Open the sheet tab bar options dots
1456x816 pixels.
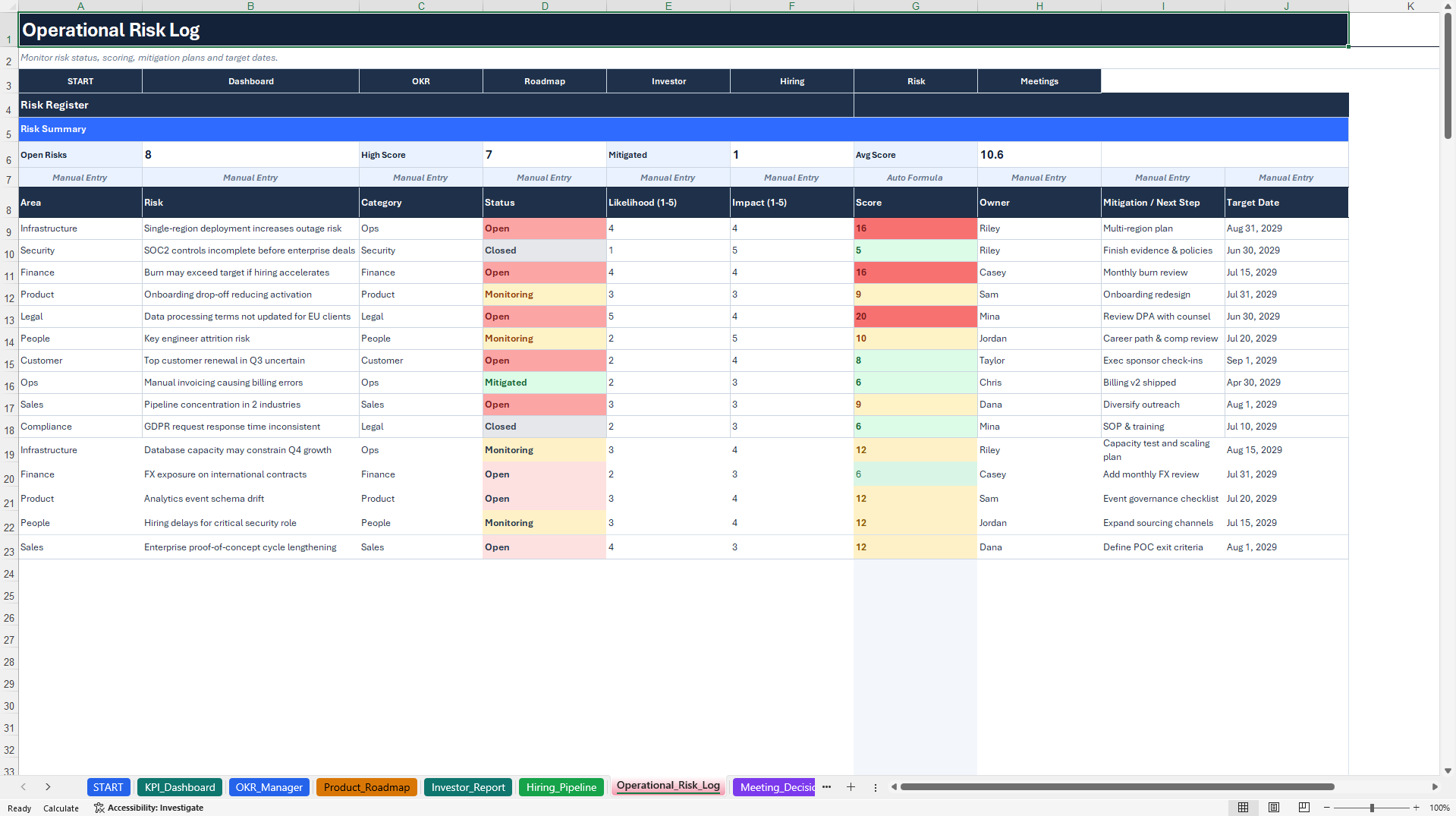pos(876,788)
